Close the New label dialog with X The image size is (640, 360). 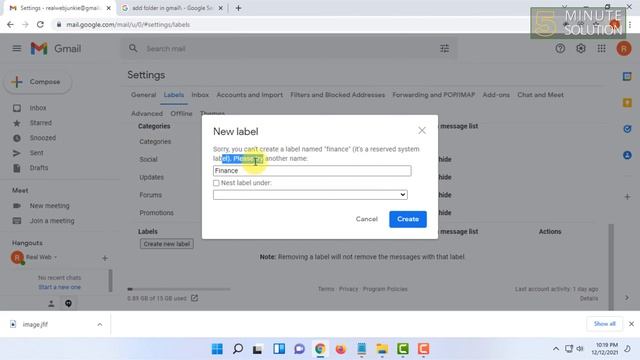(x=422, y=130)
